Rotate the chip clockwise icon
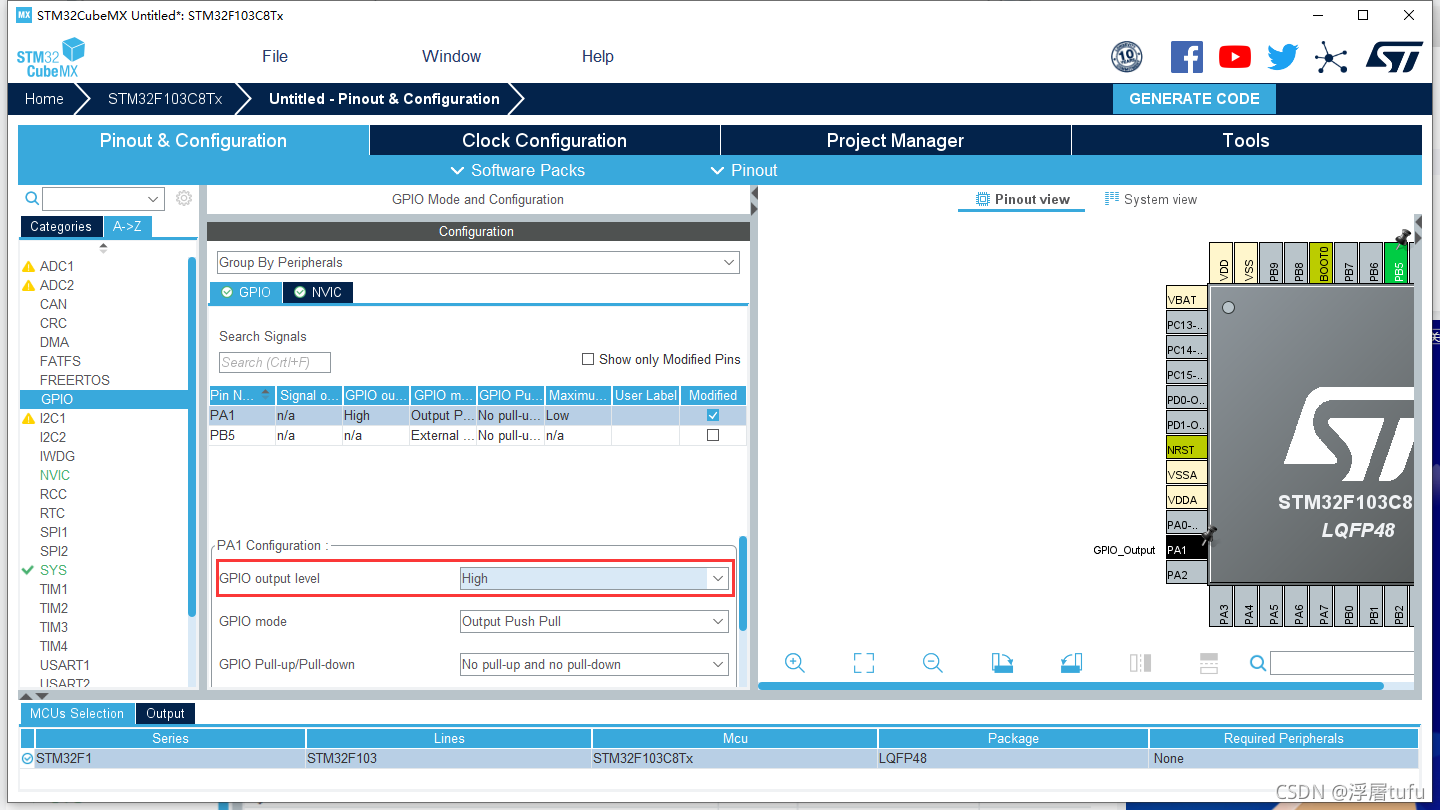This screenshot has width=1440, height=810. [1002, 662]
